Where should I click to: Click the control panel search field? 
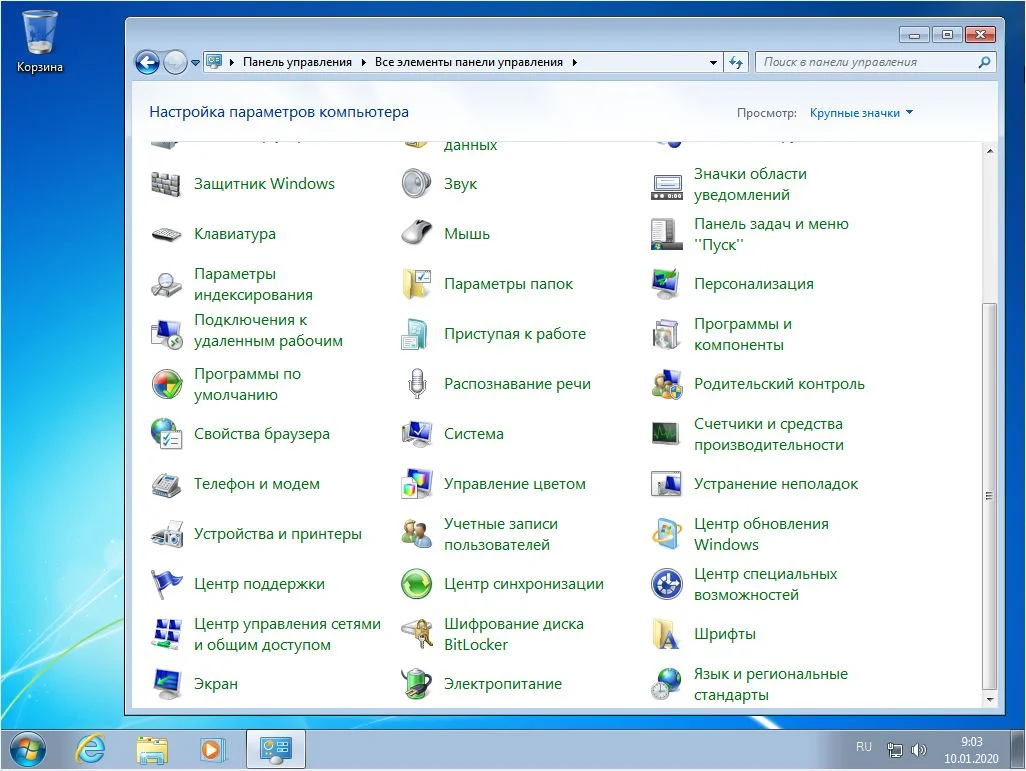click(x=865, y=62)
